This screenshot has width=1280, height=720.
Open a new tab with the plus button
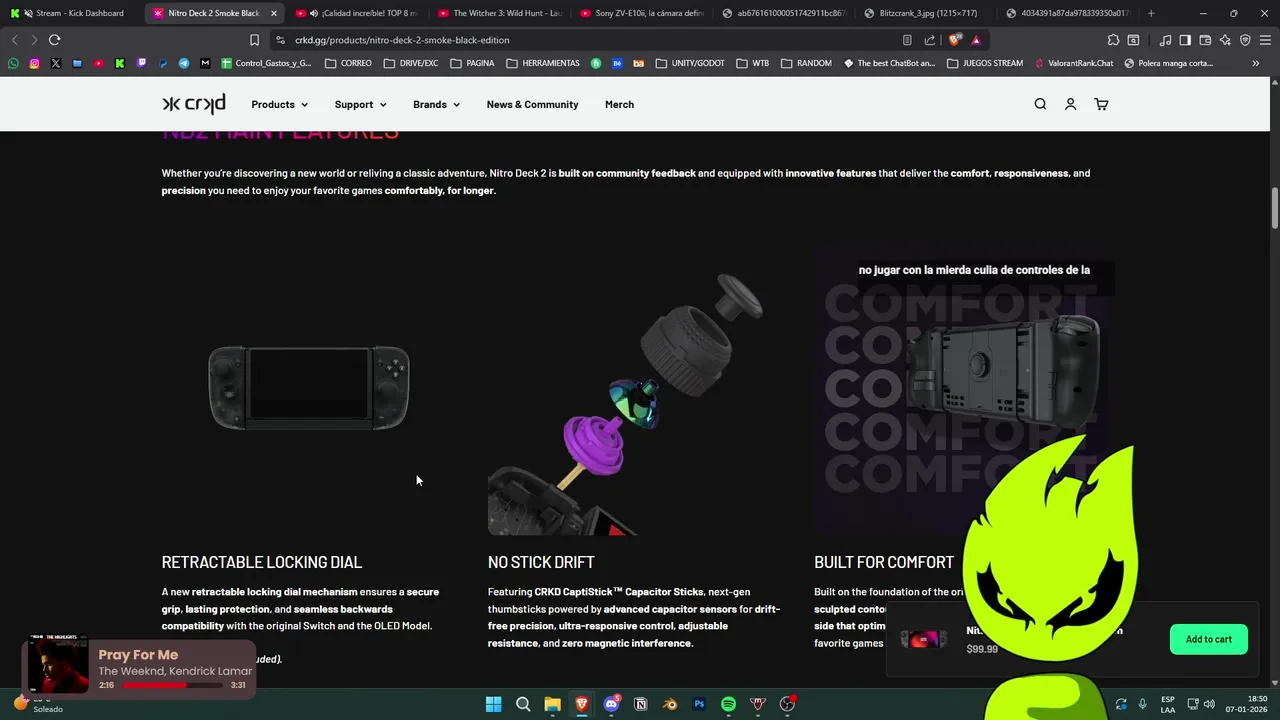(1151, 13)
